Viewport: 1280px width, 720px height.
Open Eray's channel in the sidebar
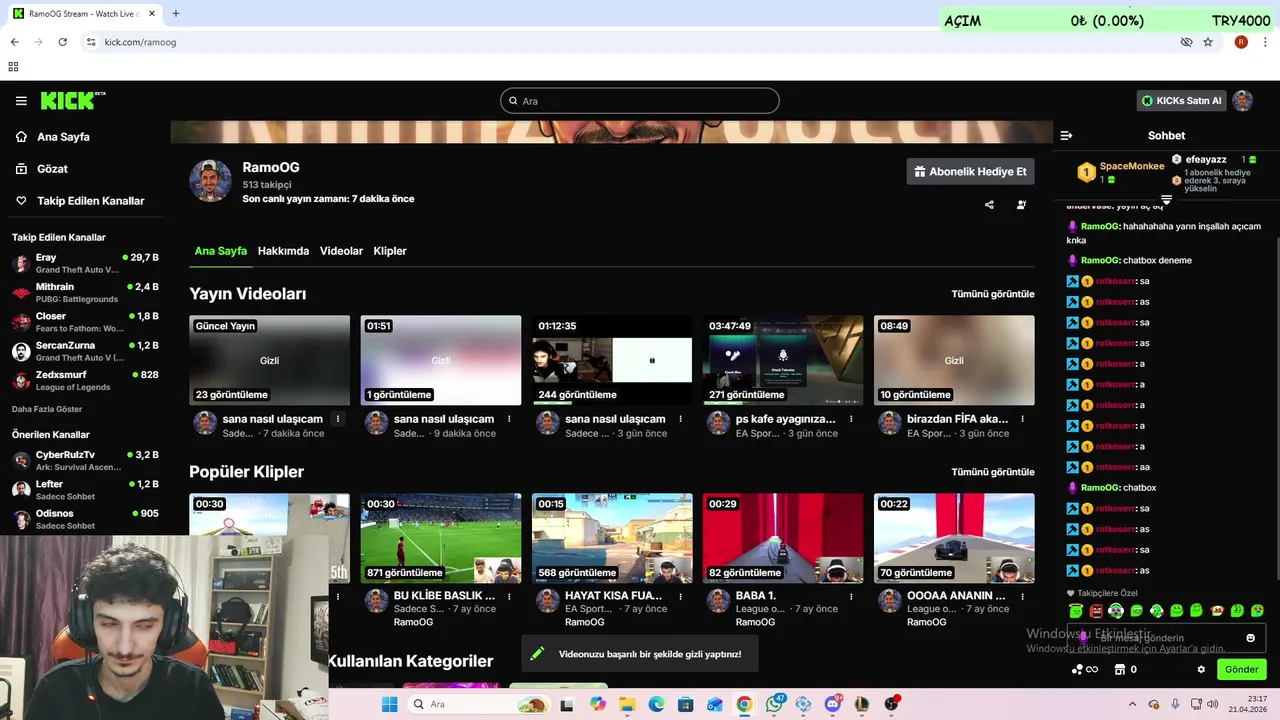(85, 264)
